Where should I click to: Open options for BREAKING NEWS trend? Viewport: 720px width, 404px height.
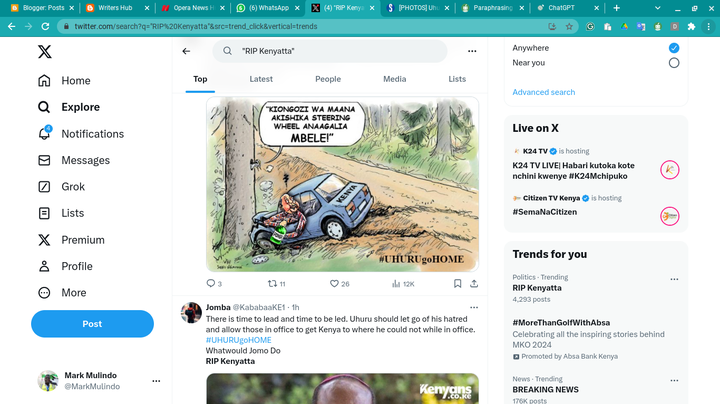click(674, 381)
